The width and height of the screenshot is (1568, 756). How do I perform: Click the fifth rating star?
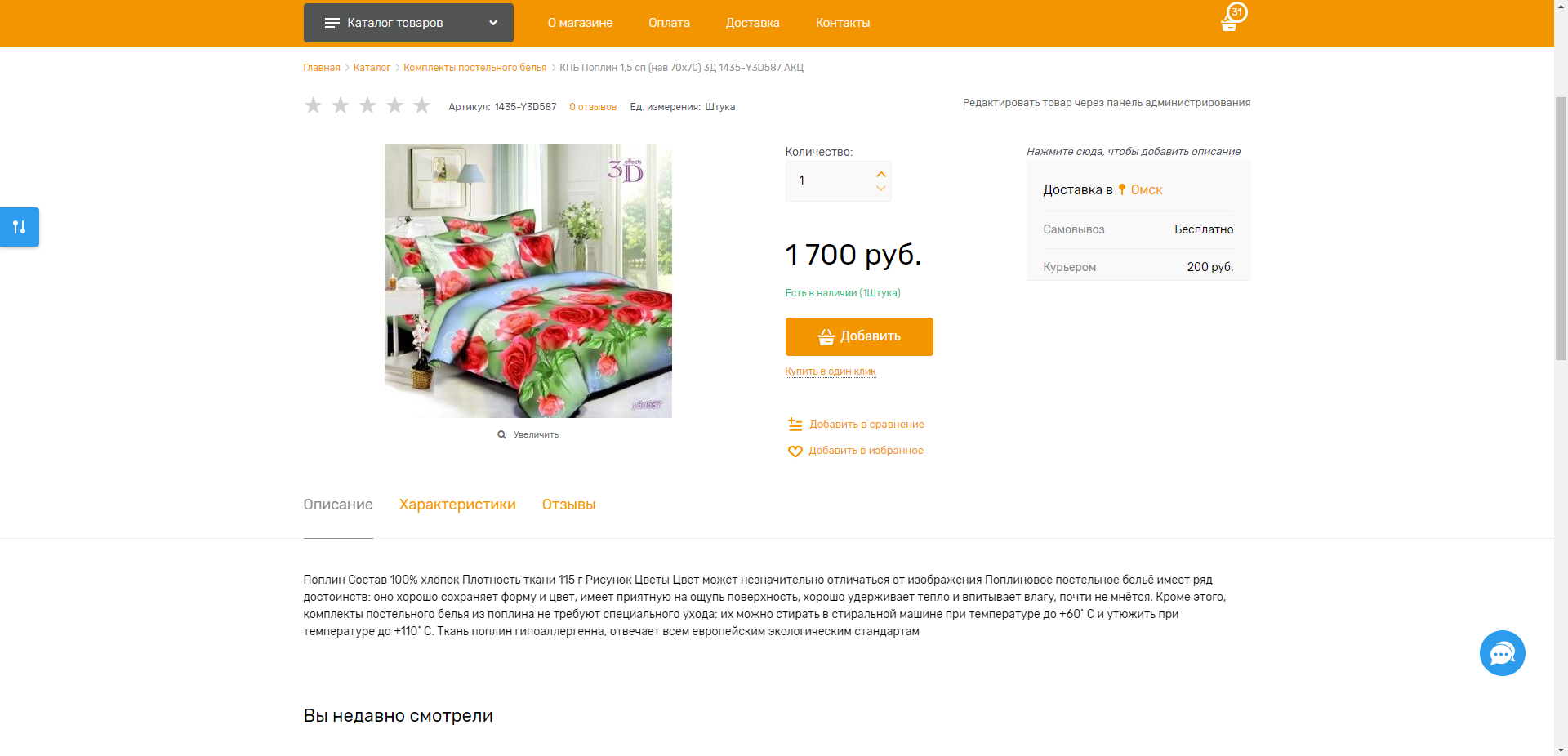point(421,105)
